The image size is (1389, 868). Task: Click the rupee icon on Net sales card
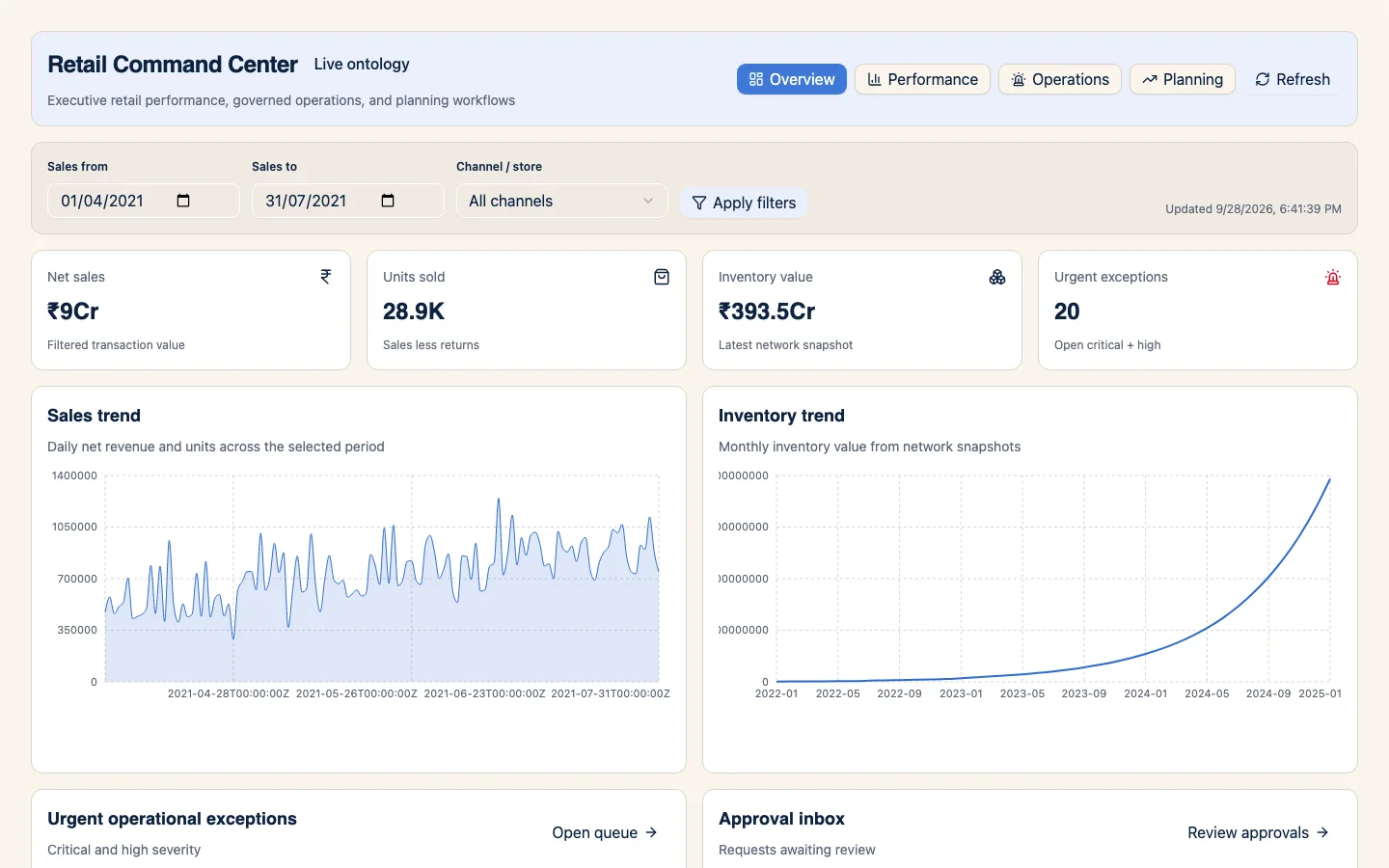[x=326, y=277]
